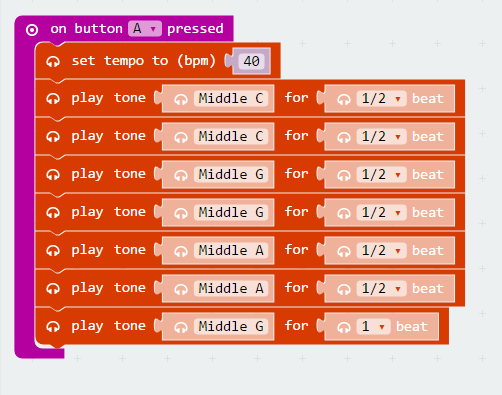Open the 1/2 beat dropdown on second Middle A row

pyautogui.click(x=381, y=289)
